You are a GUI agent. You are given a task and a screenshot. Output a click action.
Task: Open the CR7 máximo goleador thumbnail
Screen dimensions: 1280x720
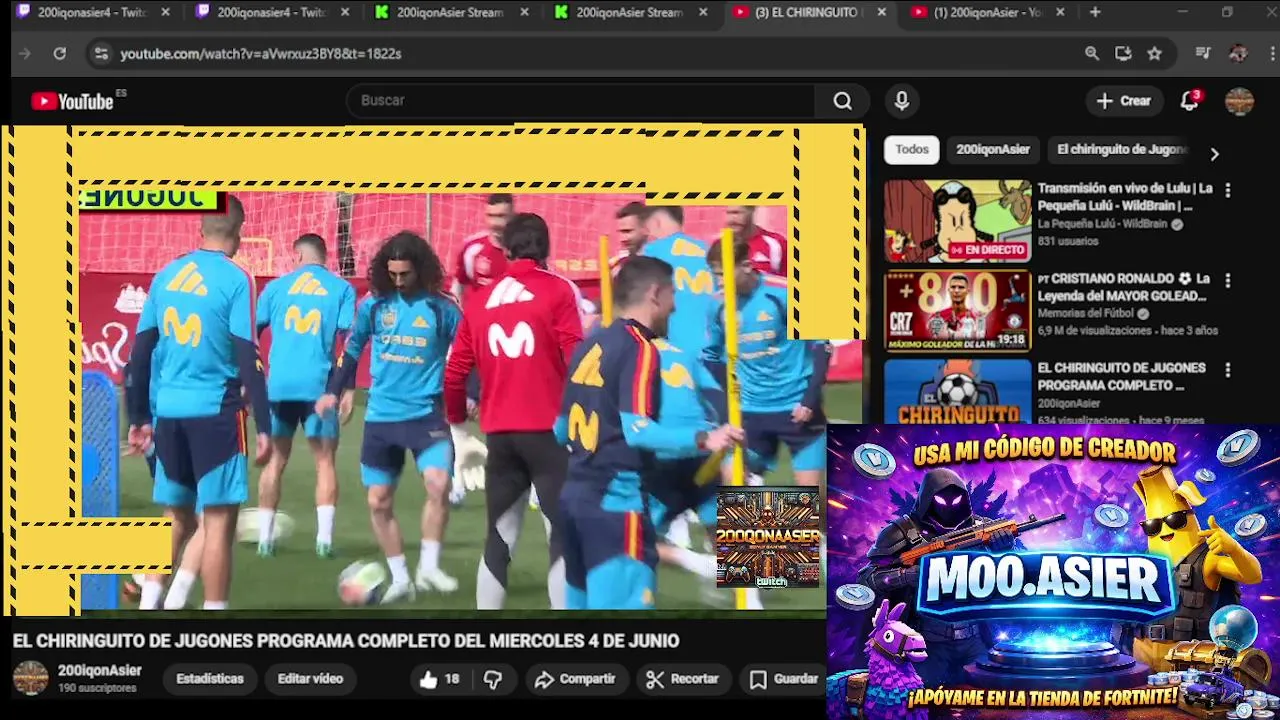957,311
